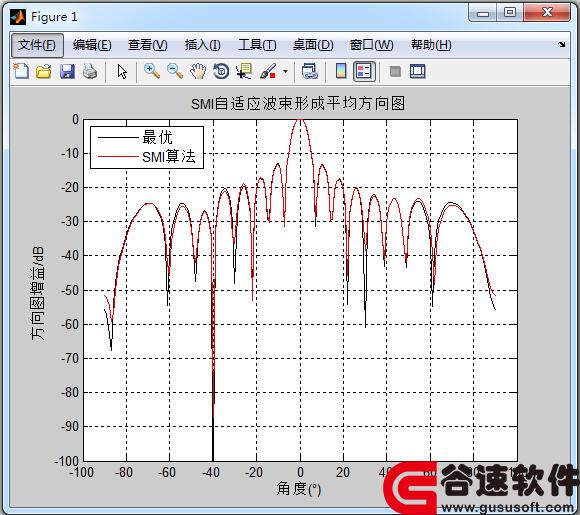The image size is (580, 515).
Task: Click the Hide Plot Tools icon
Action: click(x=395, y=71)
